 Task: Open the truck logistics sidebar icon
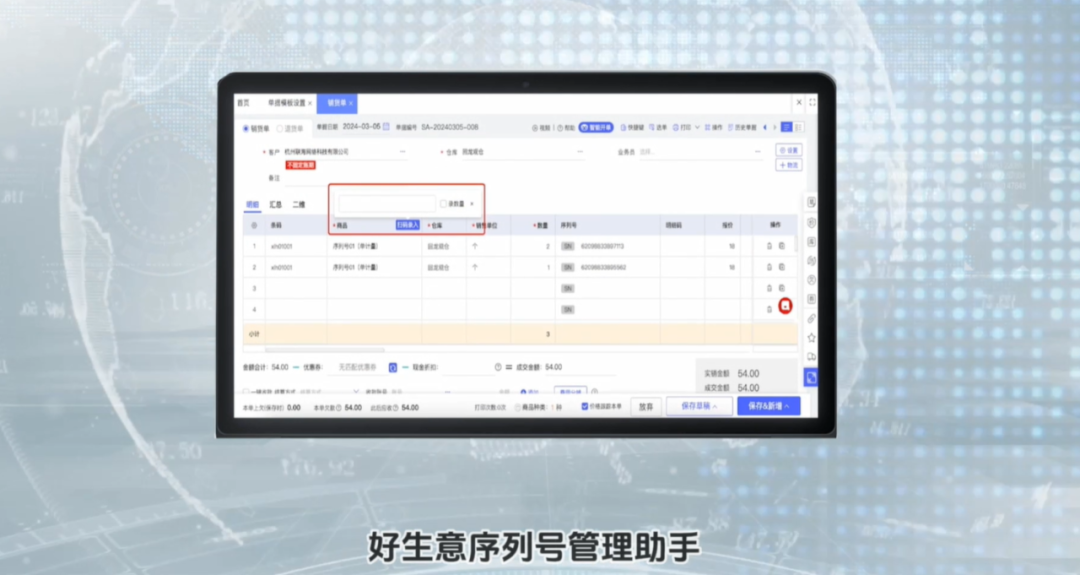click(811, 357)
